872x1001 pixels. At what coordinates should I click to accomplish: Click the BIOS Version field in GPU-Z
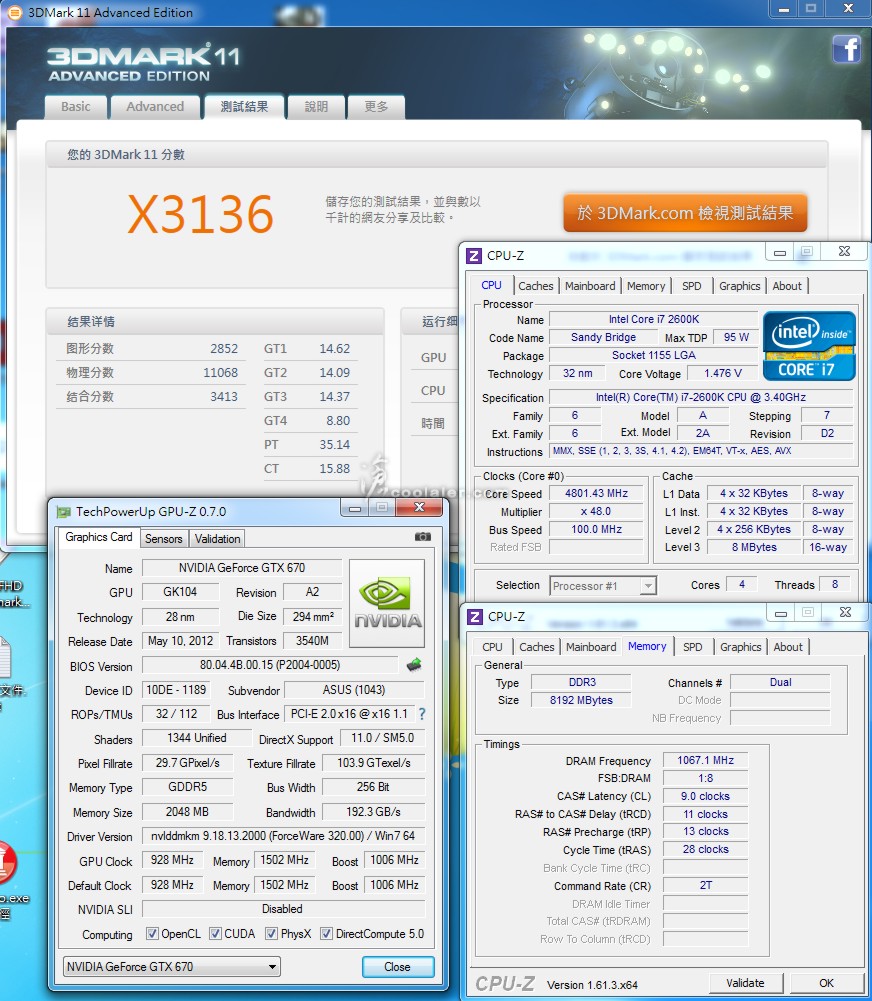270,665
